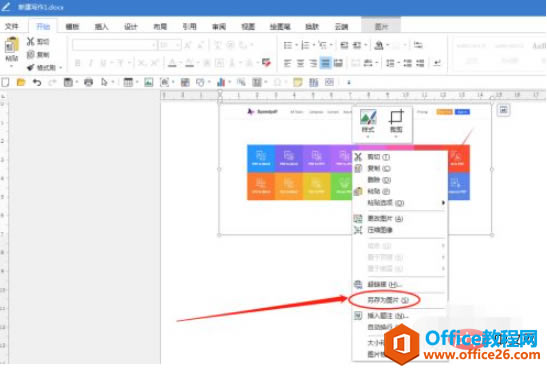The height and width of the screenshot is (372, 547).
Task: Toggle show paragraph marks button
Action: [x=437, y=63]
